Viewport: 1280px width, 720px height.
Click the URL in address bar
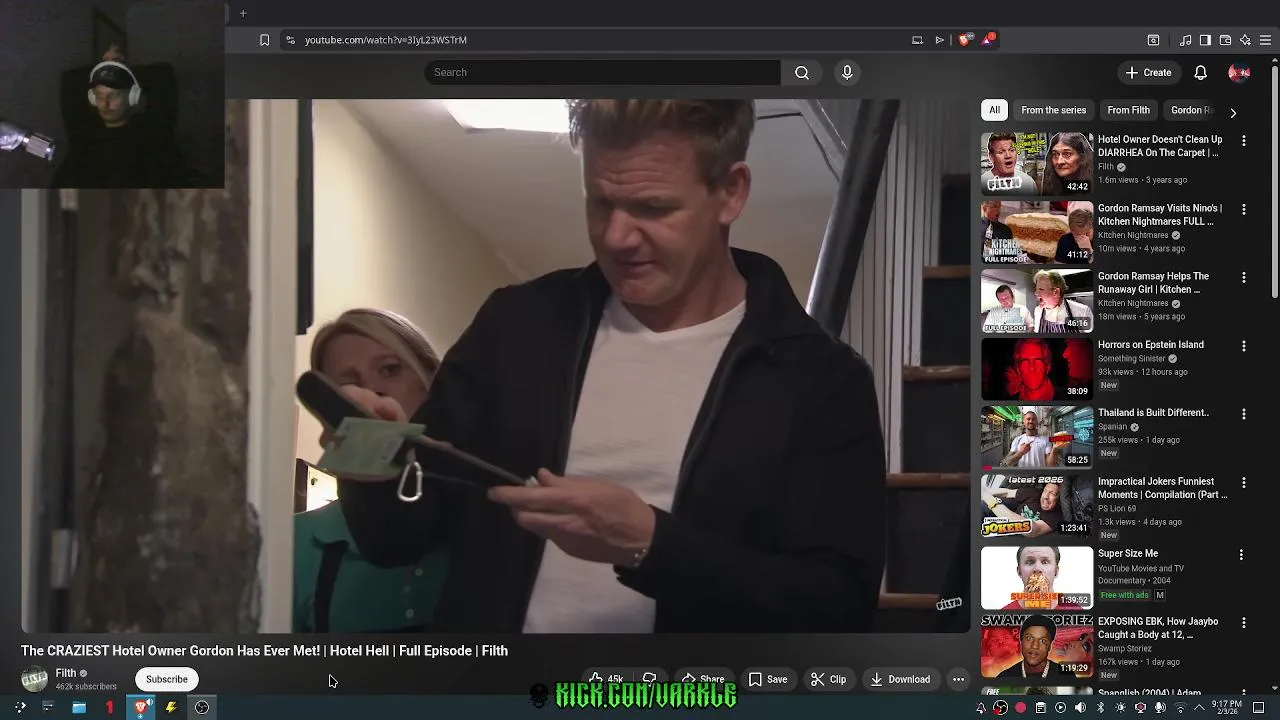click(386, 40)
